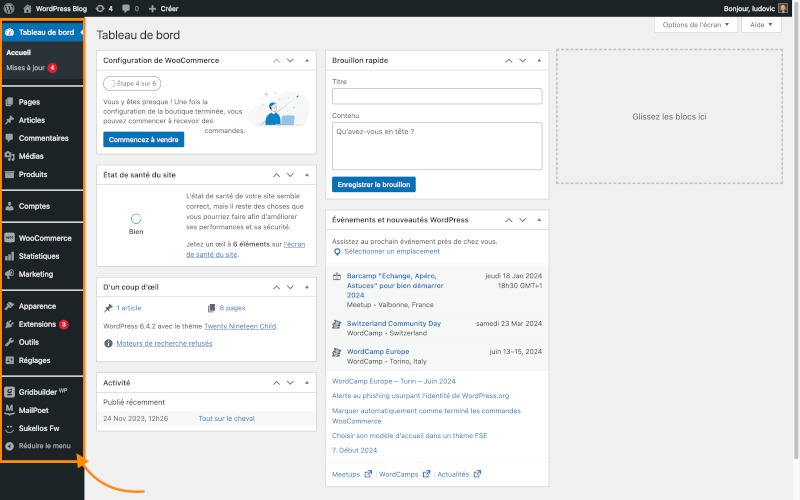Screen dimensions: 800x500
Task: Click the WordPress logo in admin bar
Action: 8,8
